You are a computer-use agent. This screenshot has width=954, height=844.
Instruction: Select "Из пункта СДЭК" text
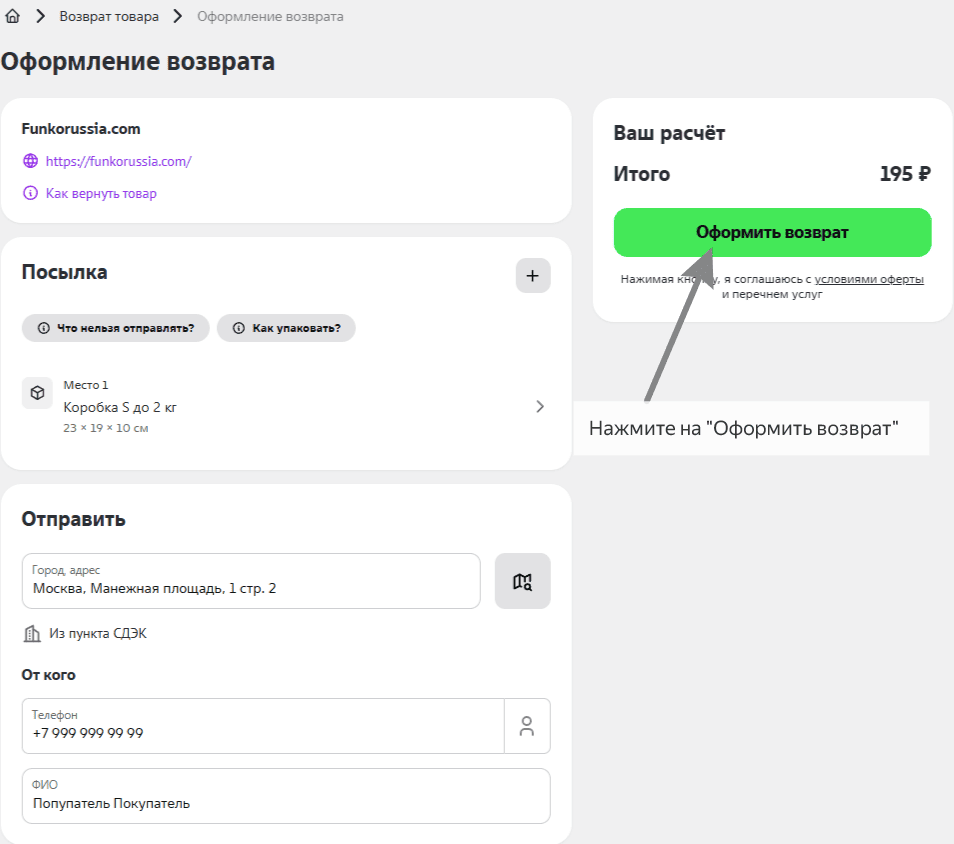[x=98, y=633]
